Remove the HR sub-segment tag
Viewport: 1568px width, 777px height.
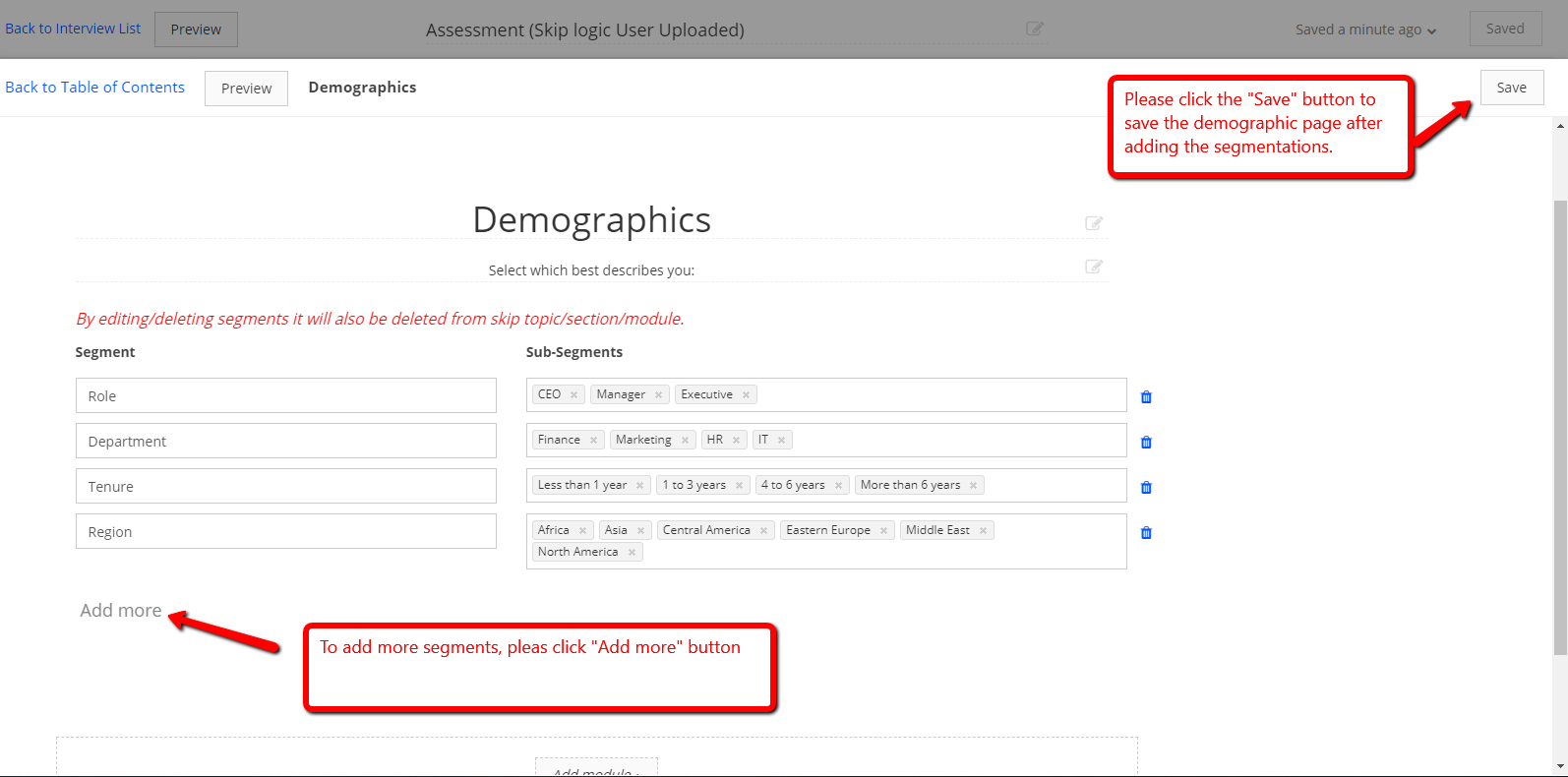pos(736,441)
